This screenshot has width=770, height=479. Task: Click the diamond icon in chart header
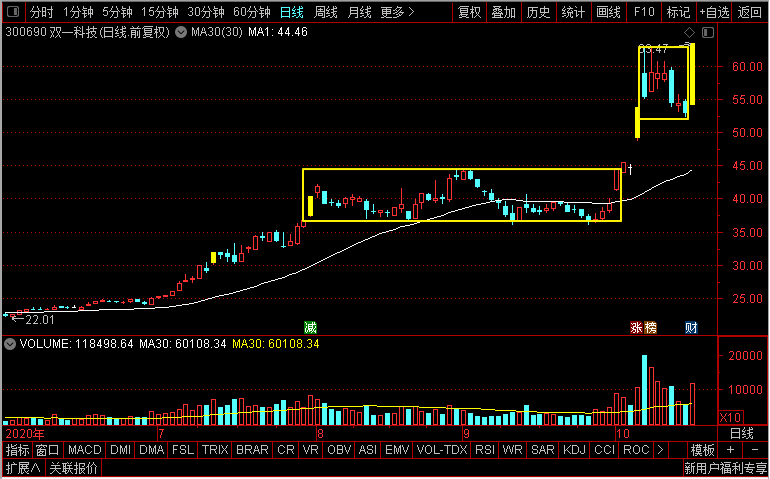[x=689, y=32]
